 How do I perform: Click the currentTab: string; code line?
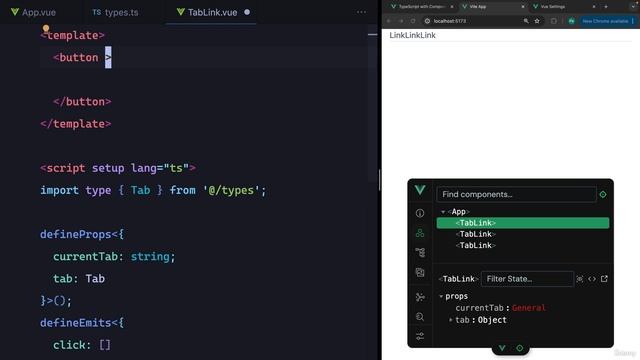(114, 256)
